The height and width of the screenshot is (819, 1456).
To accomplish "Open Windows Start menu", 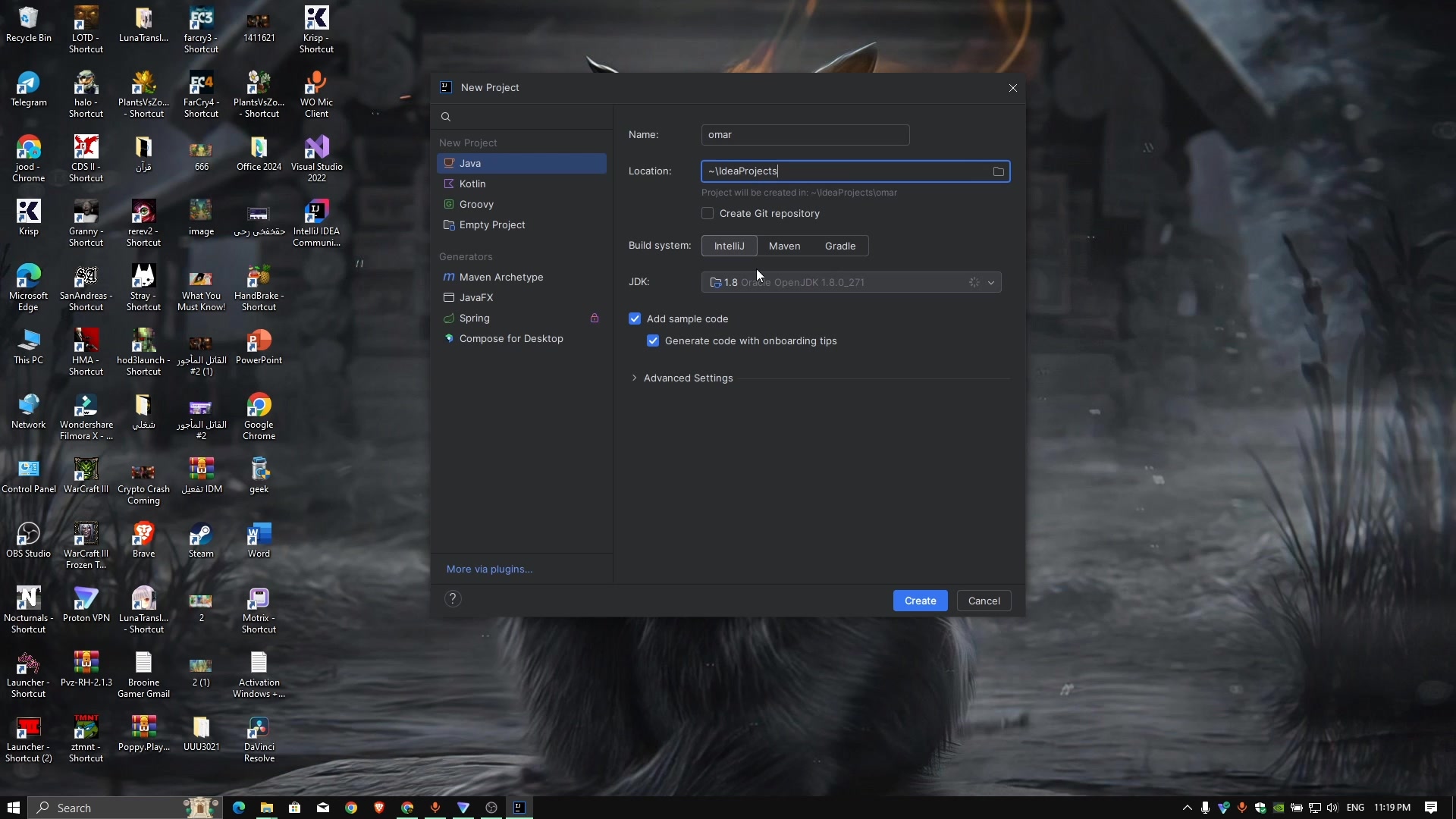I will (x=13, y=808).
